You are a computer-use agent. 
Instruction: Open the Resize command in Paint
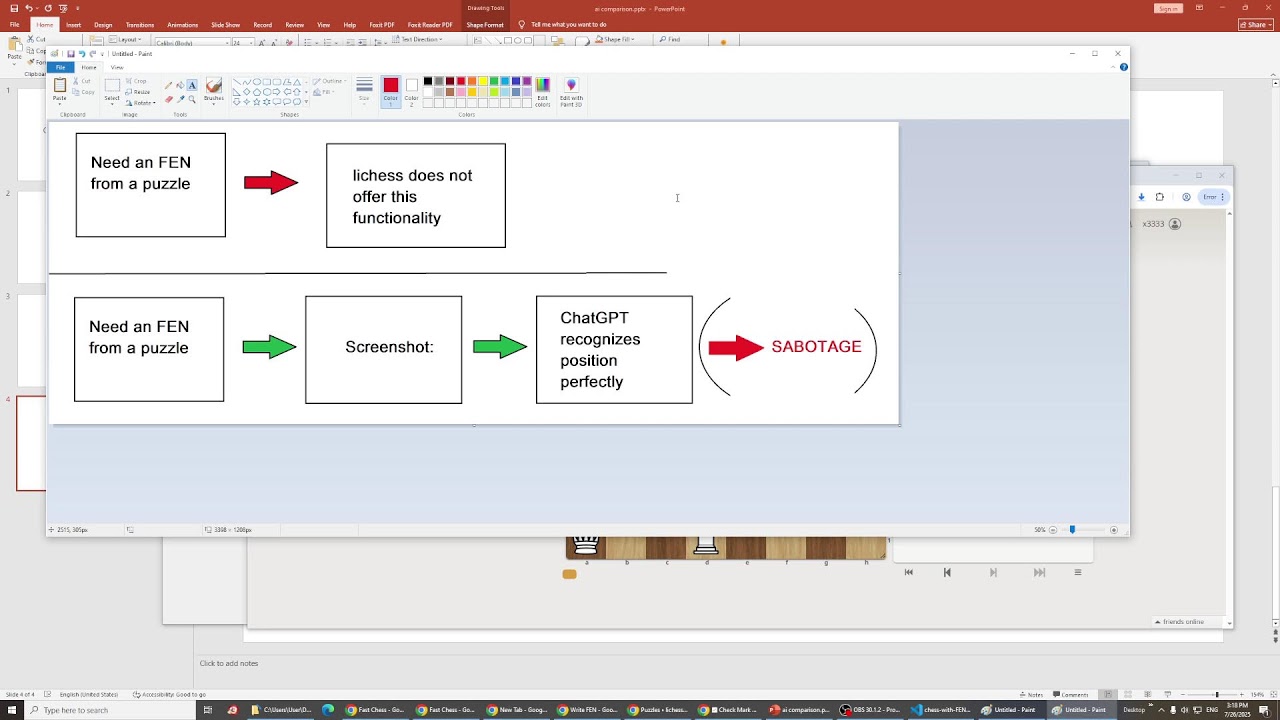coord(139,92)
